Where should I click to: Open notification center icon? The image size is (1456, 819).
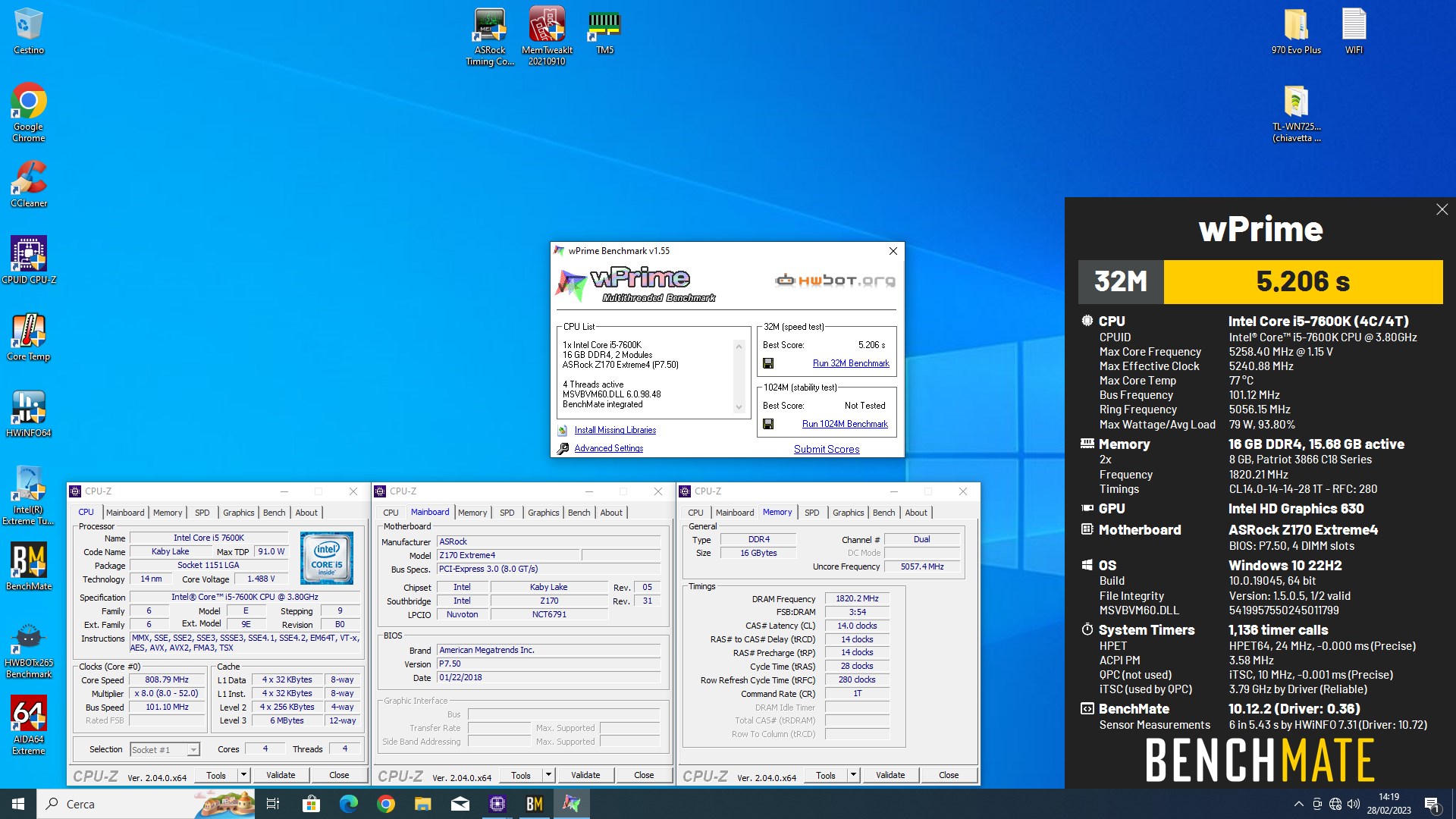pyautogui.click(x=1432, y=804)
